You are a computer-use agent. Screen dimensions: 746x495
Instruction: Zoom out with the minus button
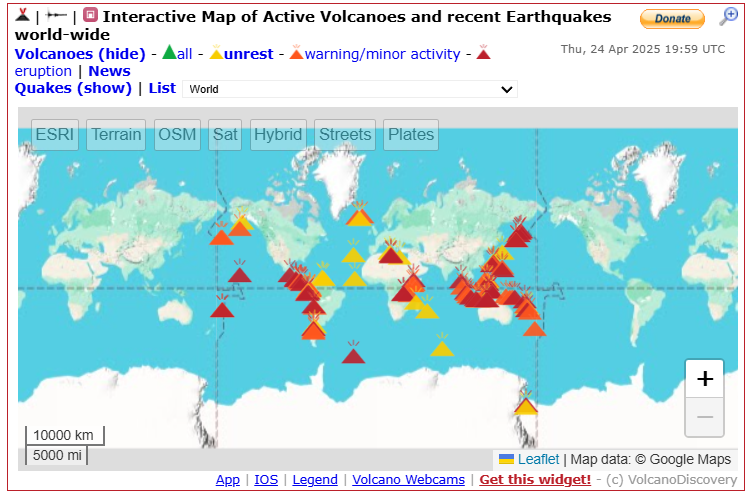[x=705, y=417]
